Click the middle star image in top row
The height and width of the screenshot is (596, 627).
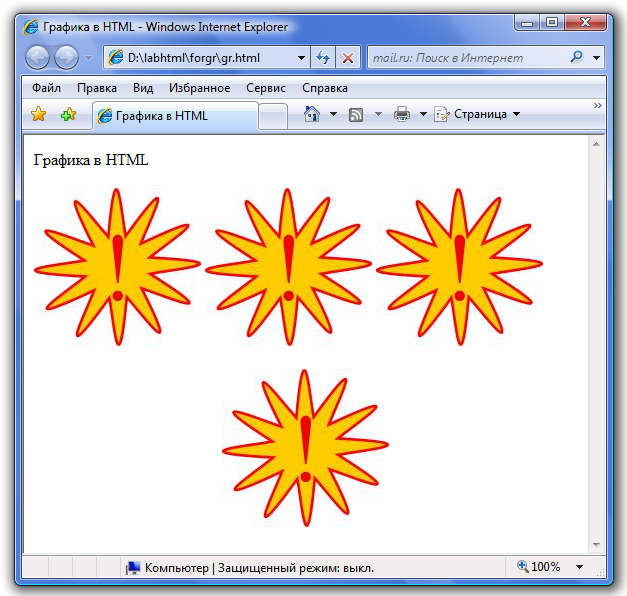(x=288, y=267)
